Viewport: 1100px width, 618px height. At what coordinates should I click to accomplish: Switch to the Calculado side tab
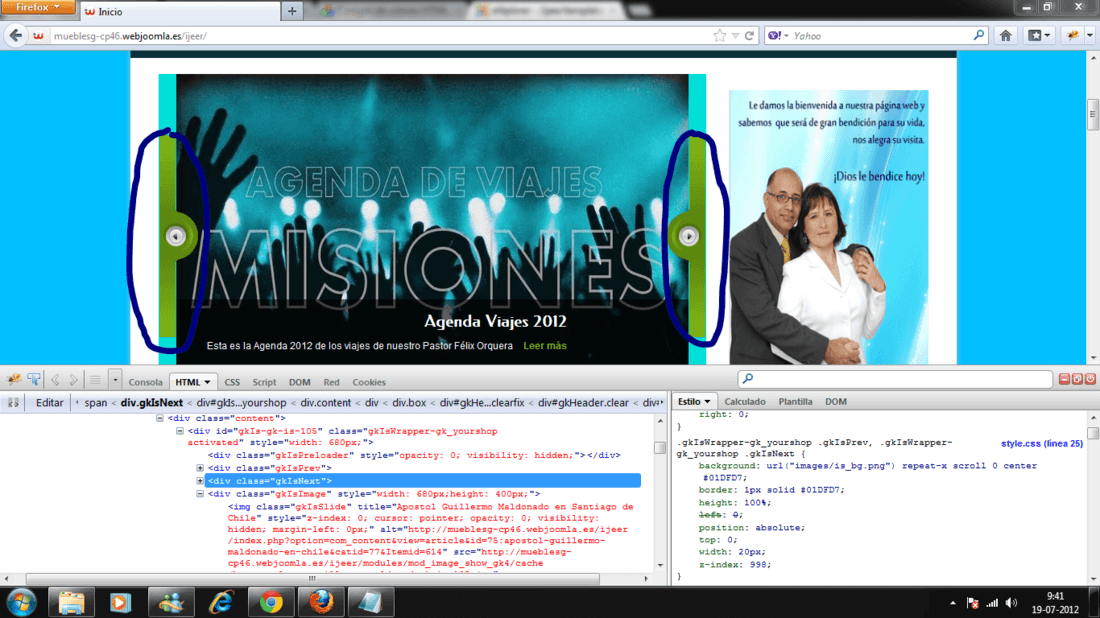click(744, 401)
